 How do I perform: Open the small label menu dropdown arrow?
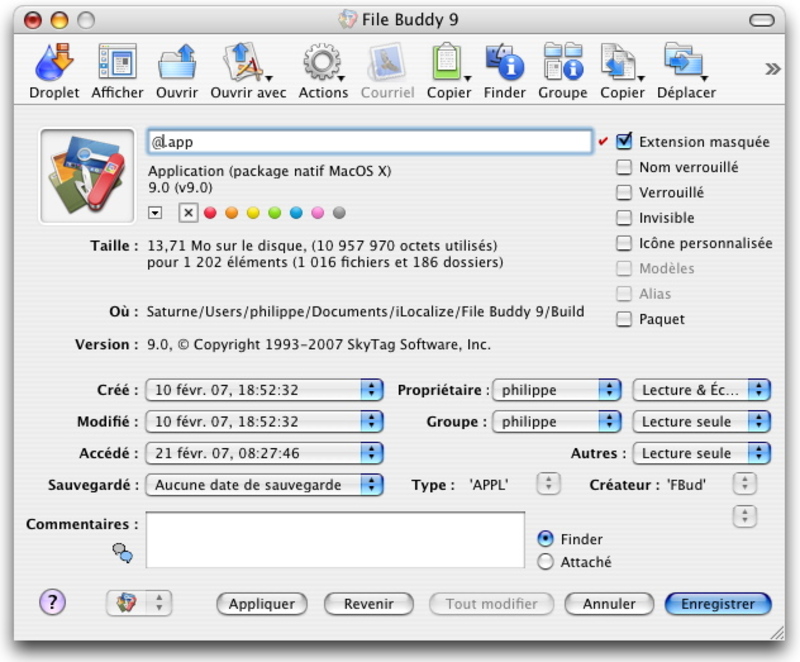155,213
